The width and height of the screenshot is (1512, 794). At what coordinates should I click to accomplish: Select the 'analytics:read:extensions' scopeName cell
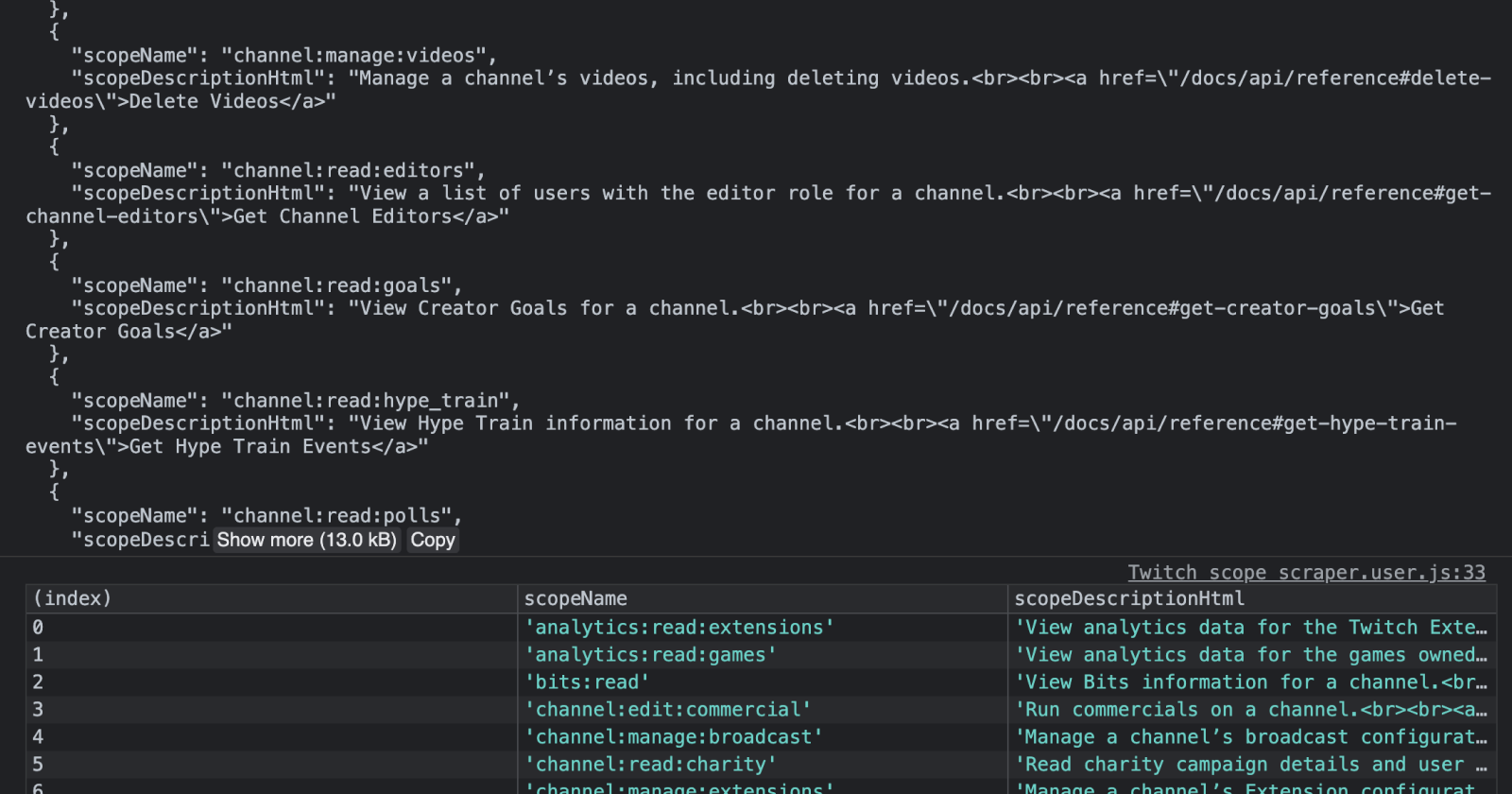click(763, 627)
